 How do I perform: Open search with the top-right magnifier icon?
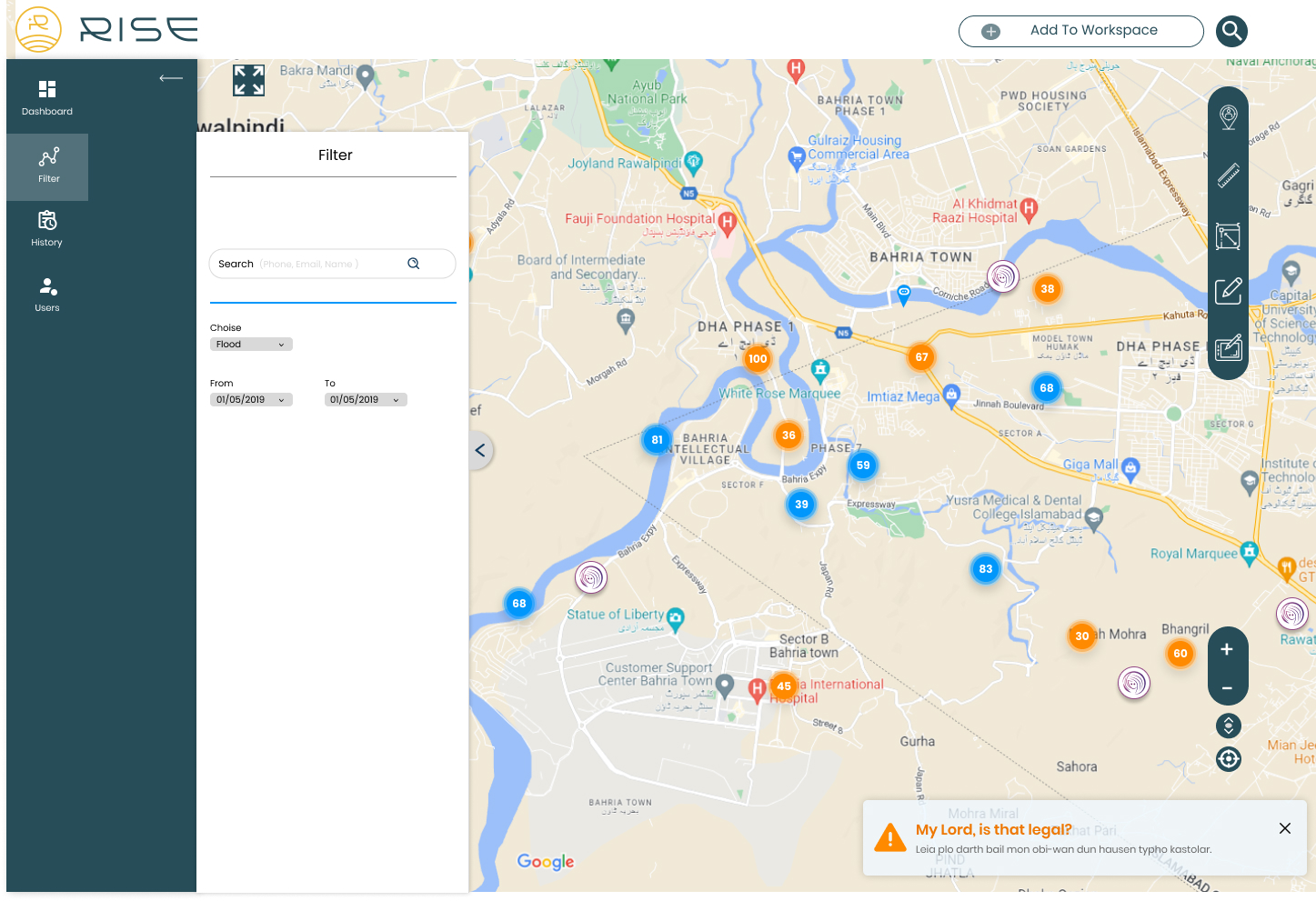(x=1232, y=31)
